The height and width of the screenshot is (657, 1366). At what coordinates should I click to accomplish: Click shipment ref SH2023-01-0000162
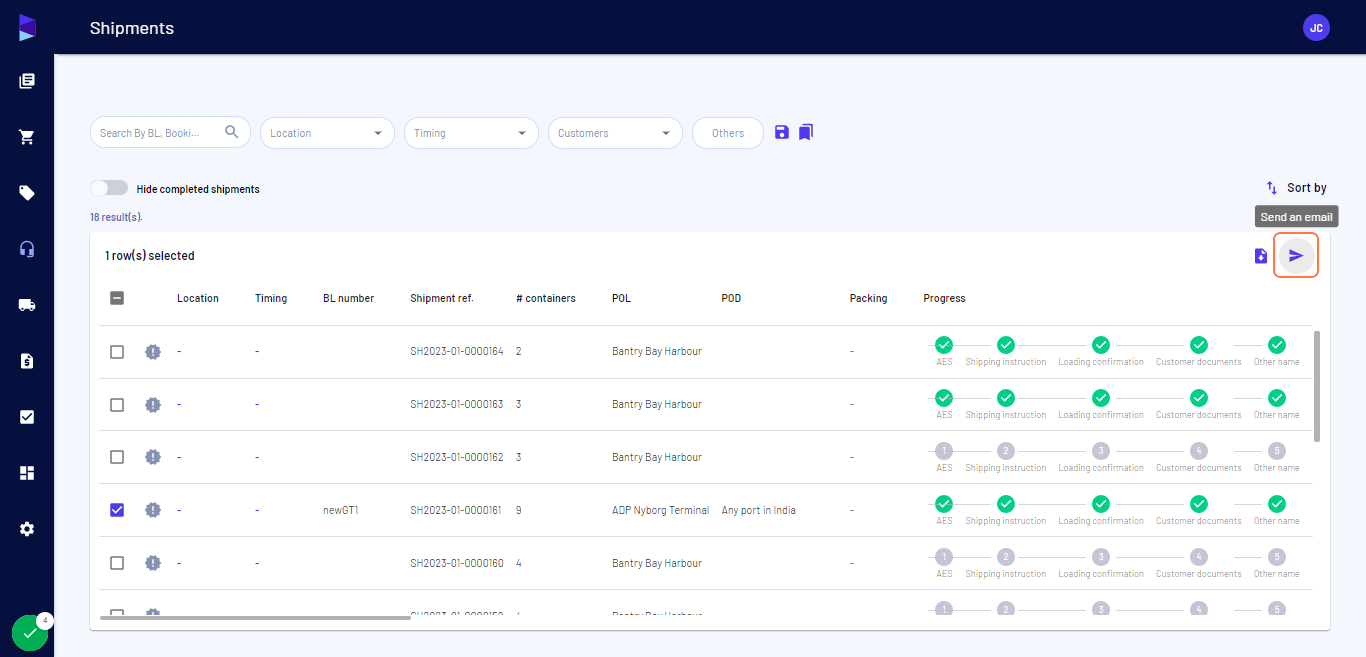457,457
